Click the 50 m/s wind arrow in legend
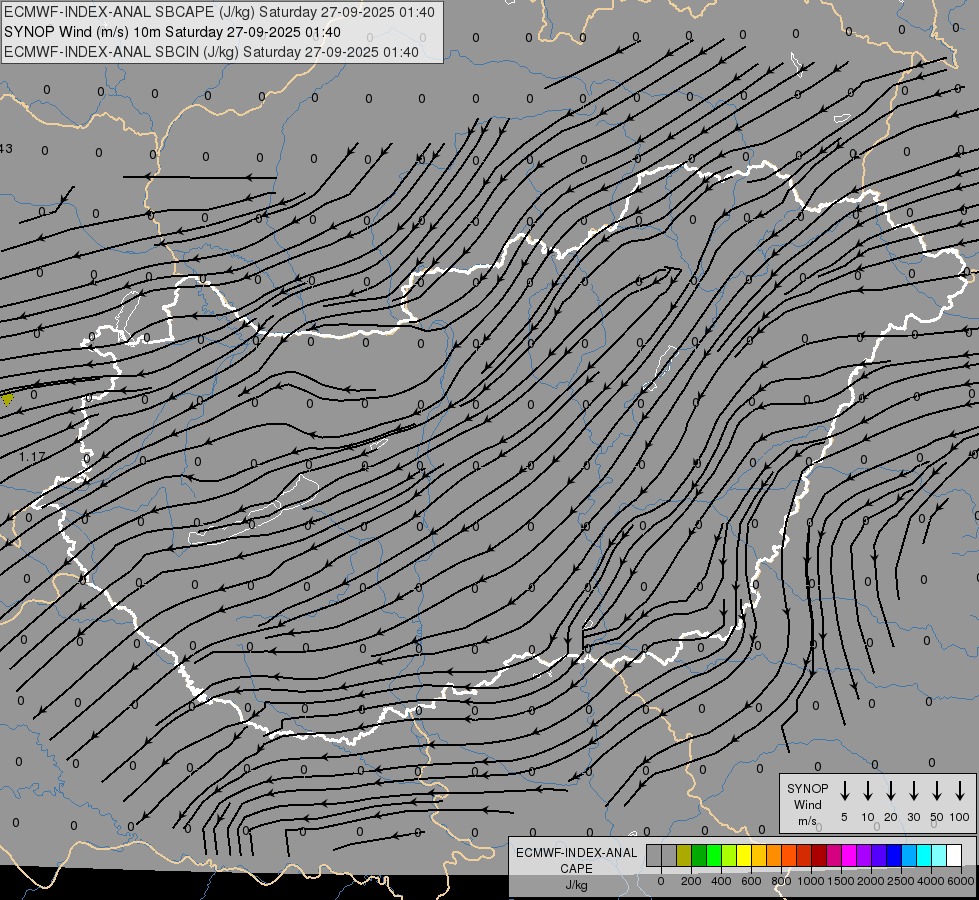 [937, 791]
